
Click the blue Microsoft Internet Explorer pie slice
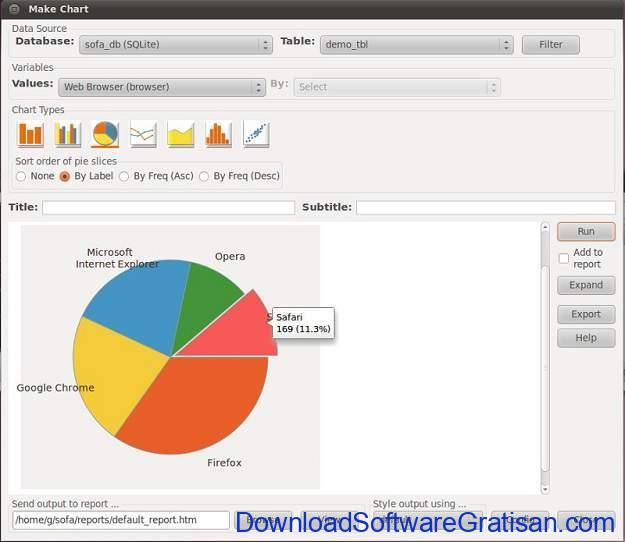[142, 303]
